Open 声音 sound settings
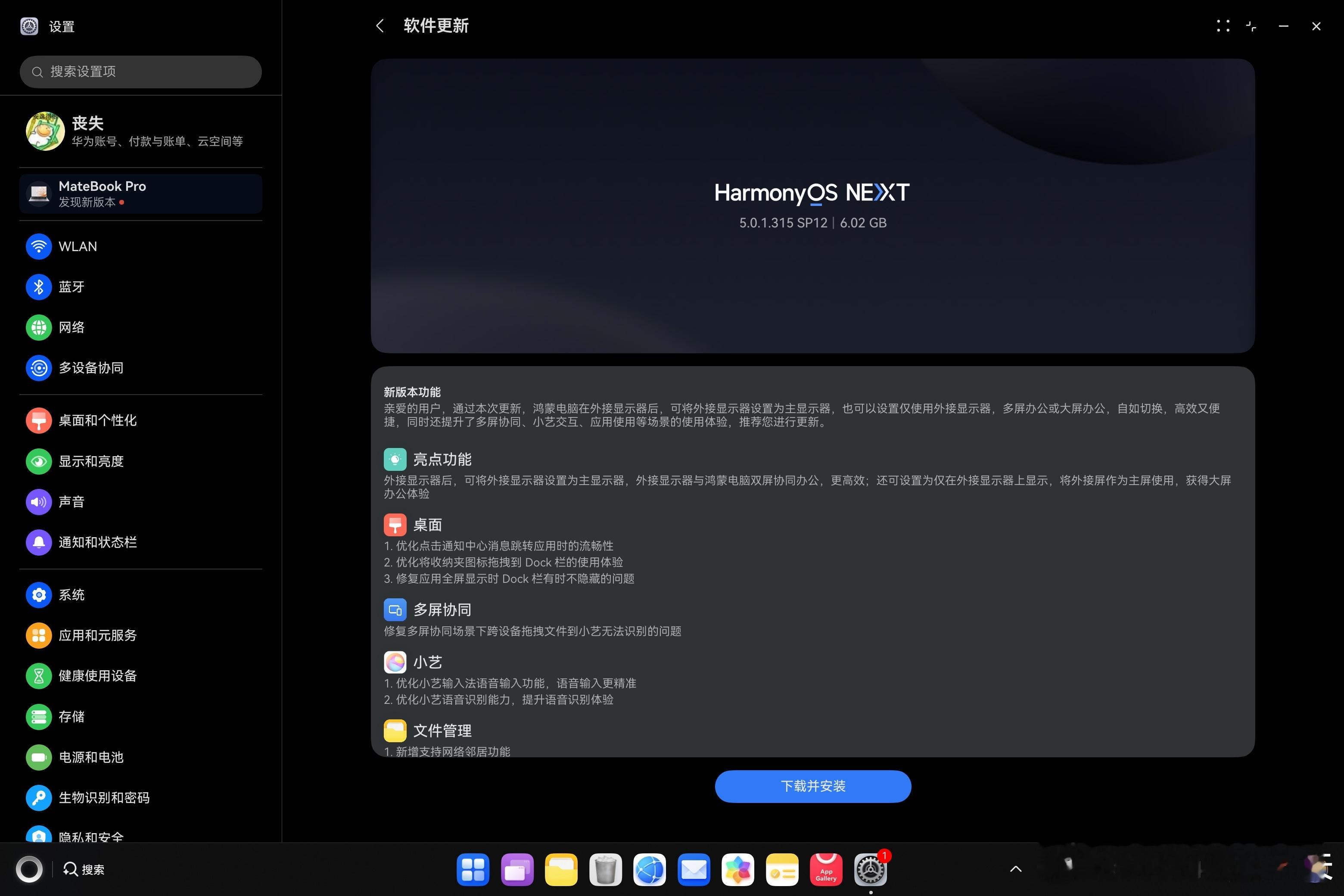This screenshot has height=896, width=1344. tap(140, 502)
